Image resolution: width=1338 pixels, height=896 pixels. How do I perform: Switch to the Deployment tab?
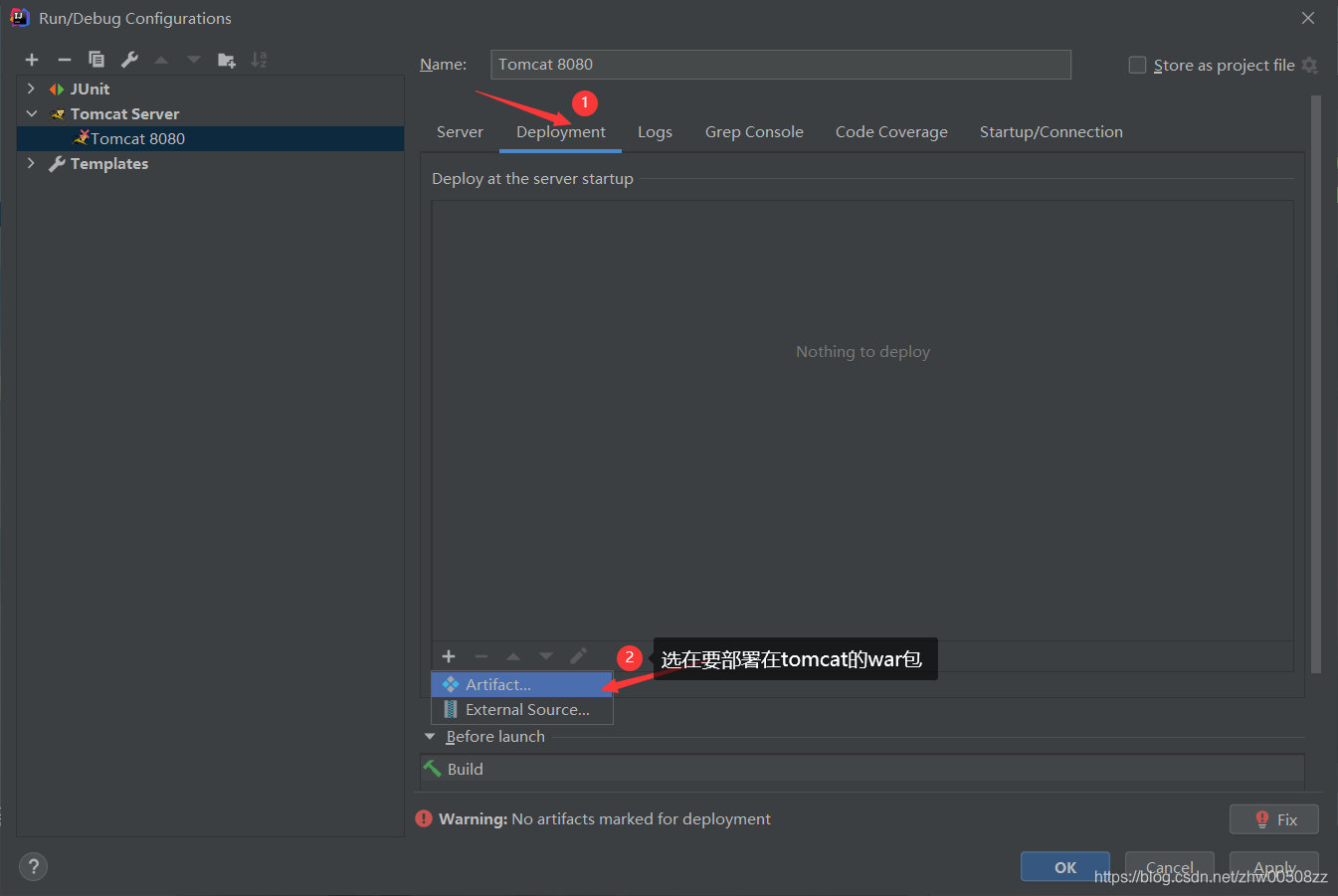560,132
